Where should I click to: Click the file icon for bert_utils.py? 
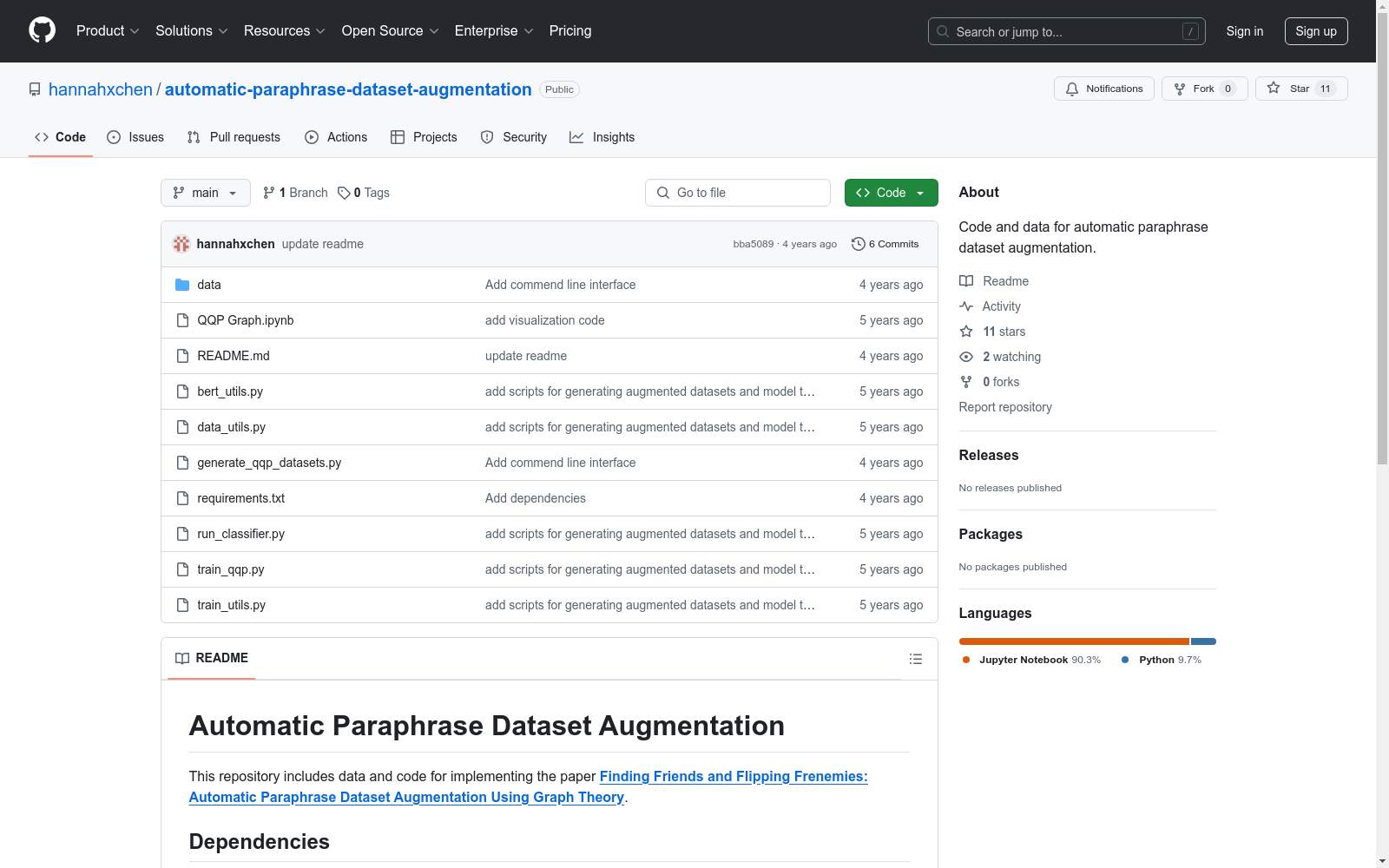[x=182, y=391]
